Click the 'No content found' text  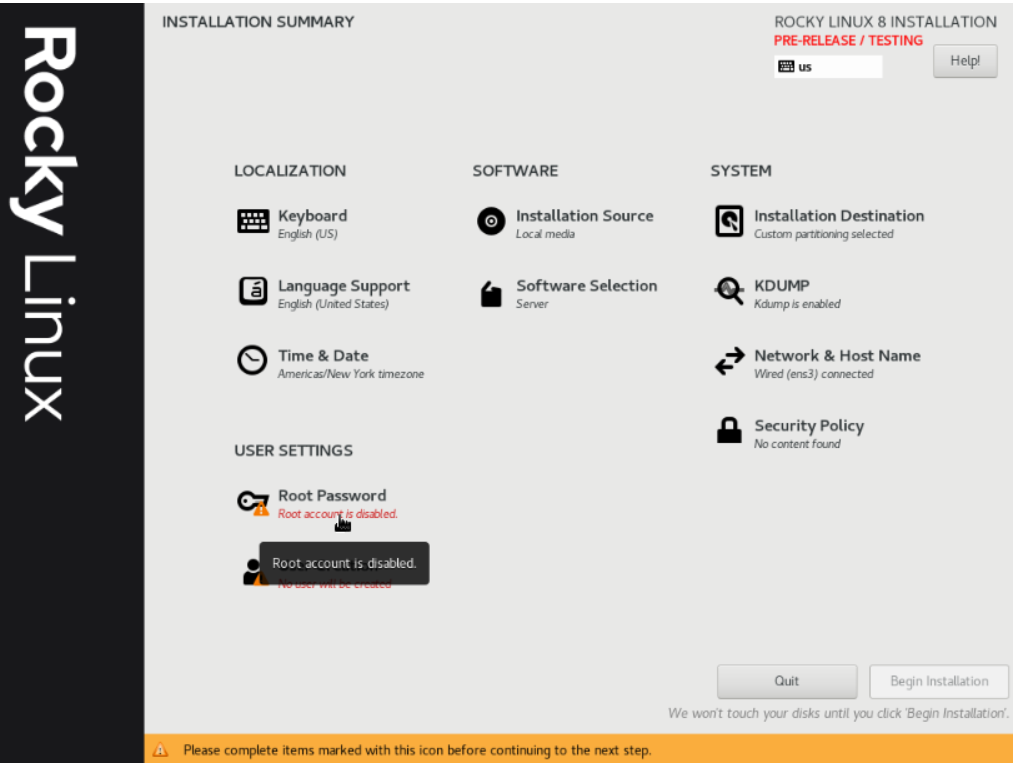tap(796, 444)
